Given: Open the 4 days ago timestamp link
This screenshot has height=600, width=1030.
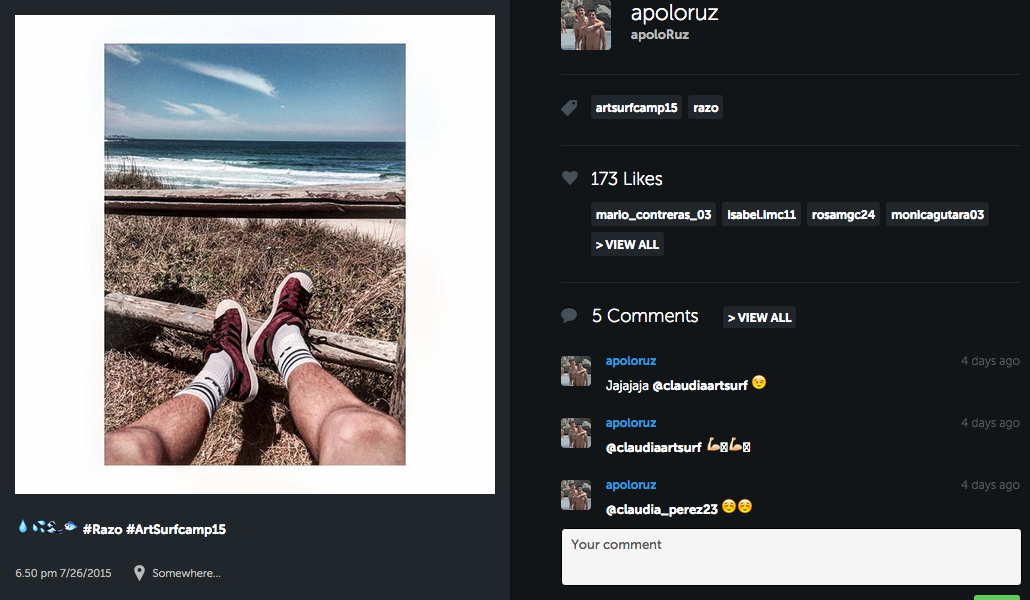Looking at the screenshot, I should click(x=990, y=360).
